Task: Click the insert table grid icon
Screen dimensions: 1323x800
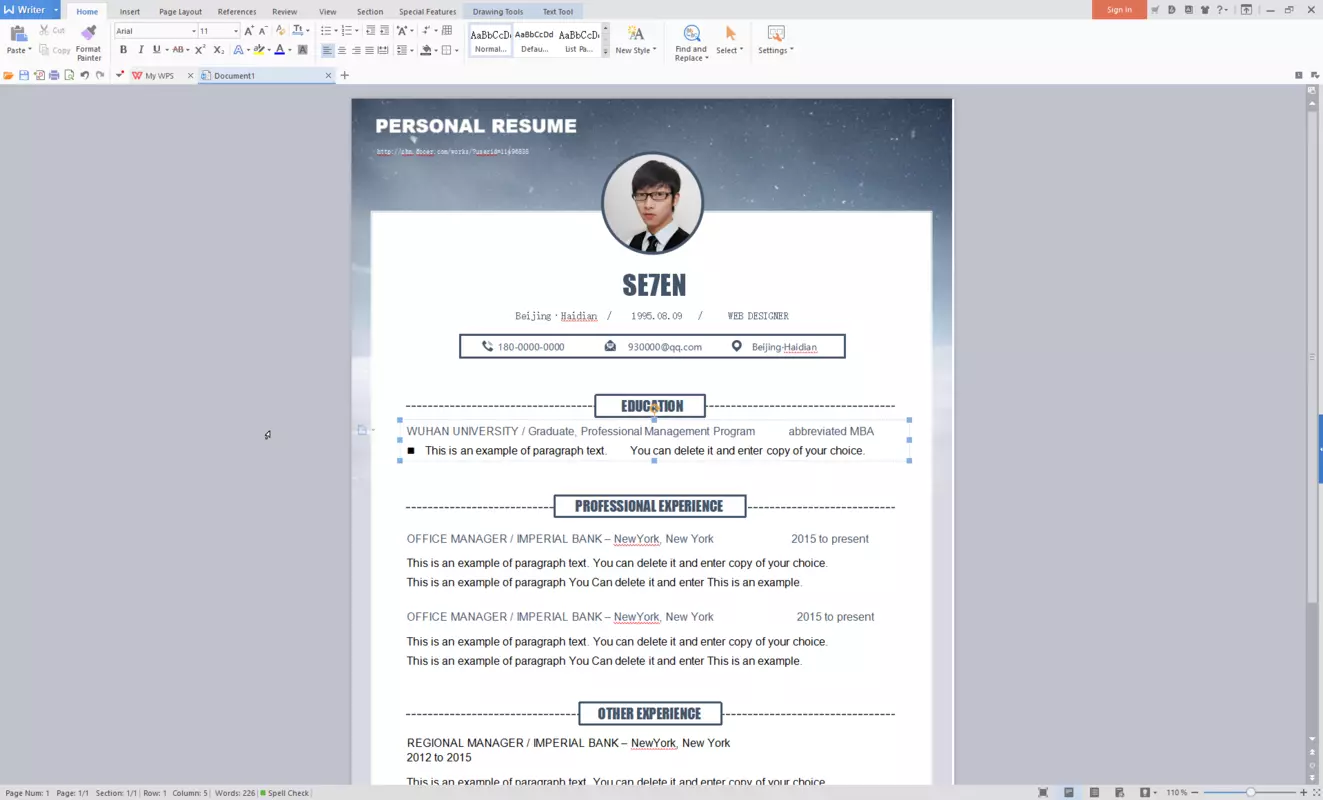Action: (x=447, y=31)
